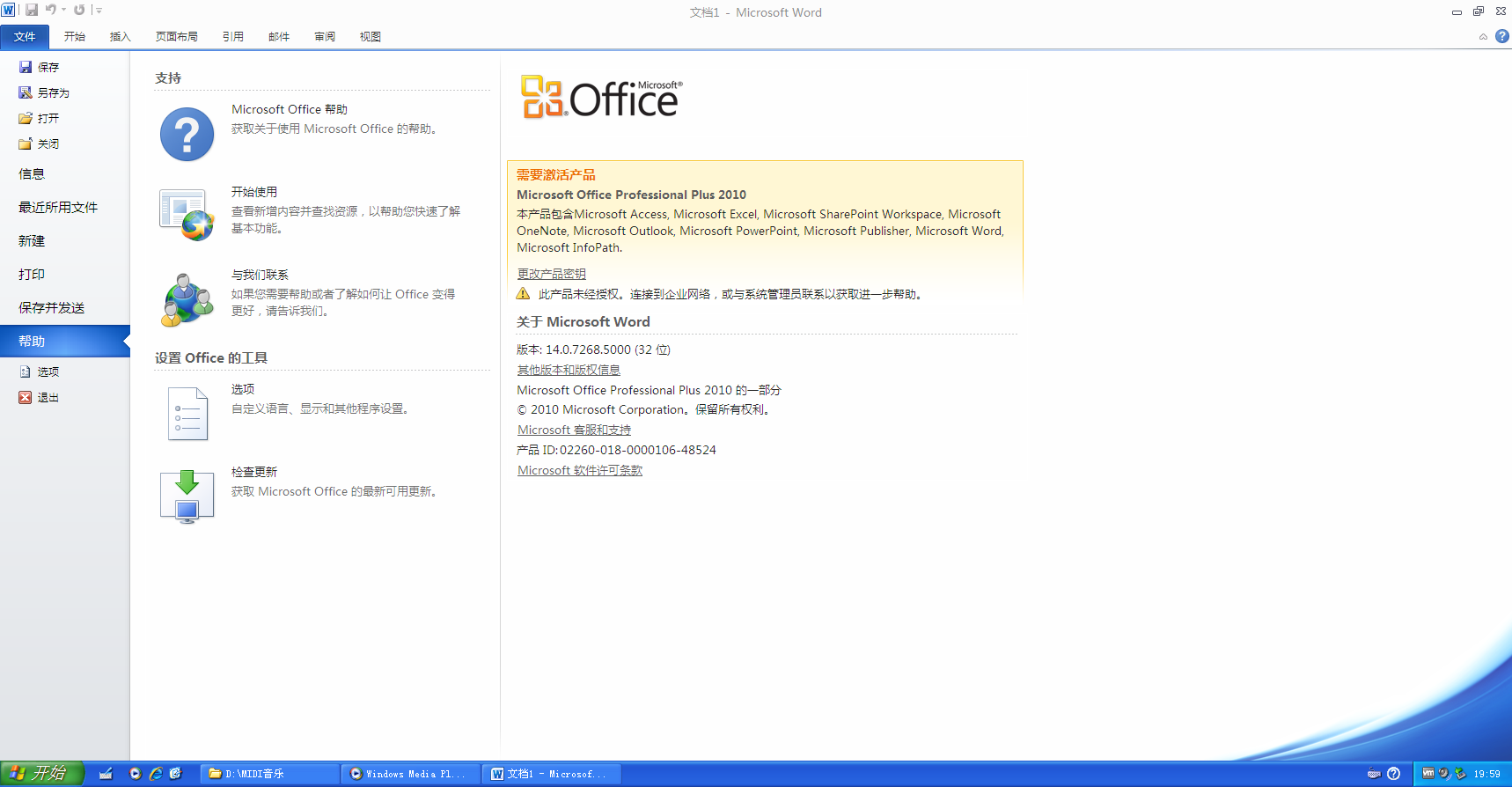Open 最近所用文件 in the left menu
Viewport: 1512px width, 787px height.
pos(58,208)
